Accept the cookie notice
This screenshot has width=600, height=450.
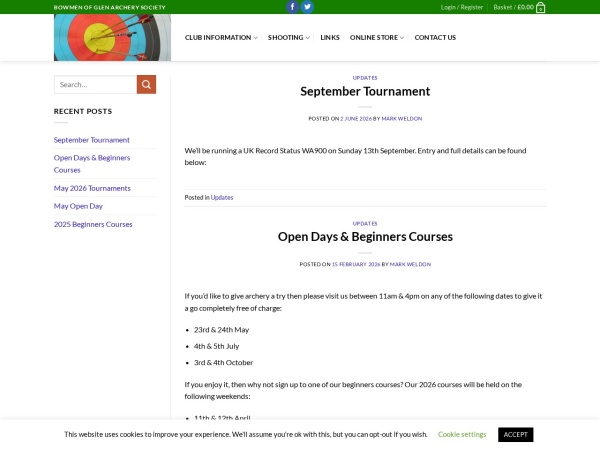click(x=515, y=435)
